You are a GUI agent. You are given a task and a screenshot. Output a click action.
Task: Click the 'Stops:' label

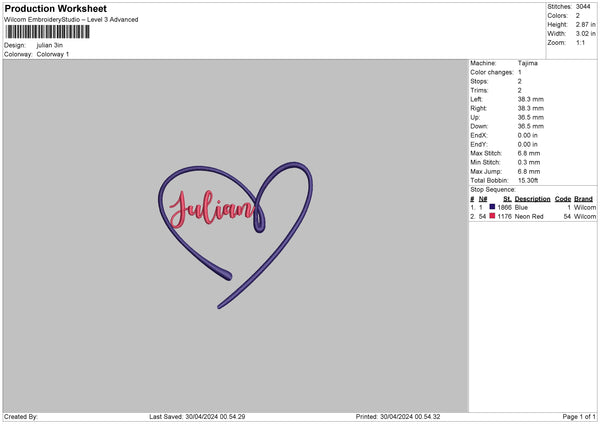pos(479,82)
